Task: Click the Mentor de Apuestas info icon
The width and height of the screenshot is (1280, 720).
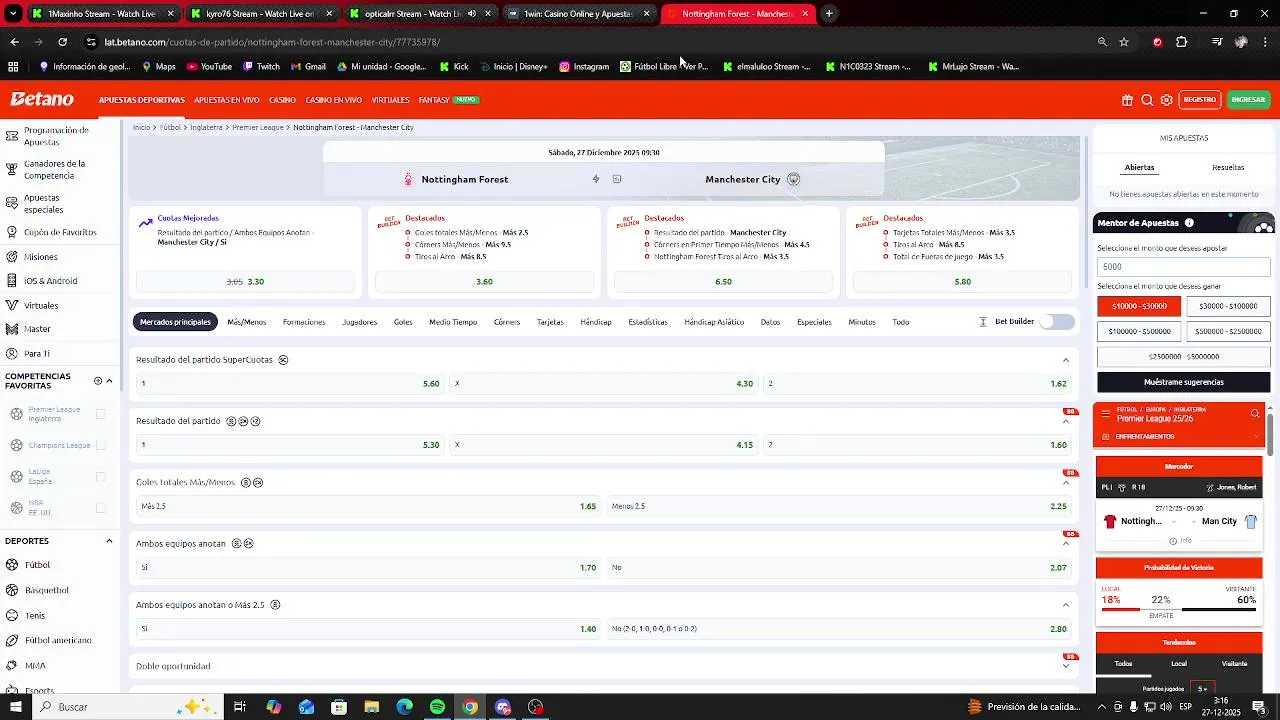Action: coord(1189,223)
